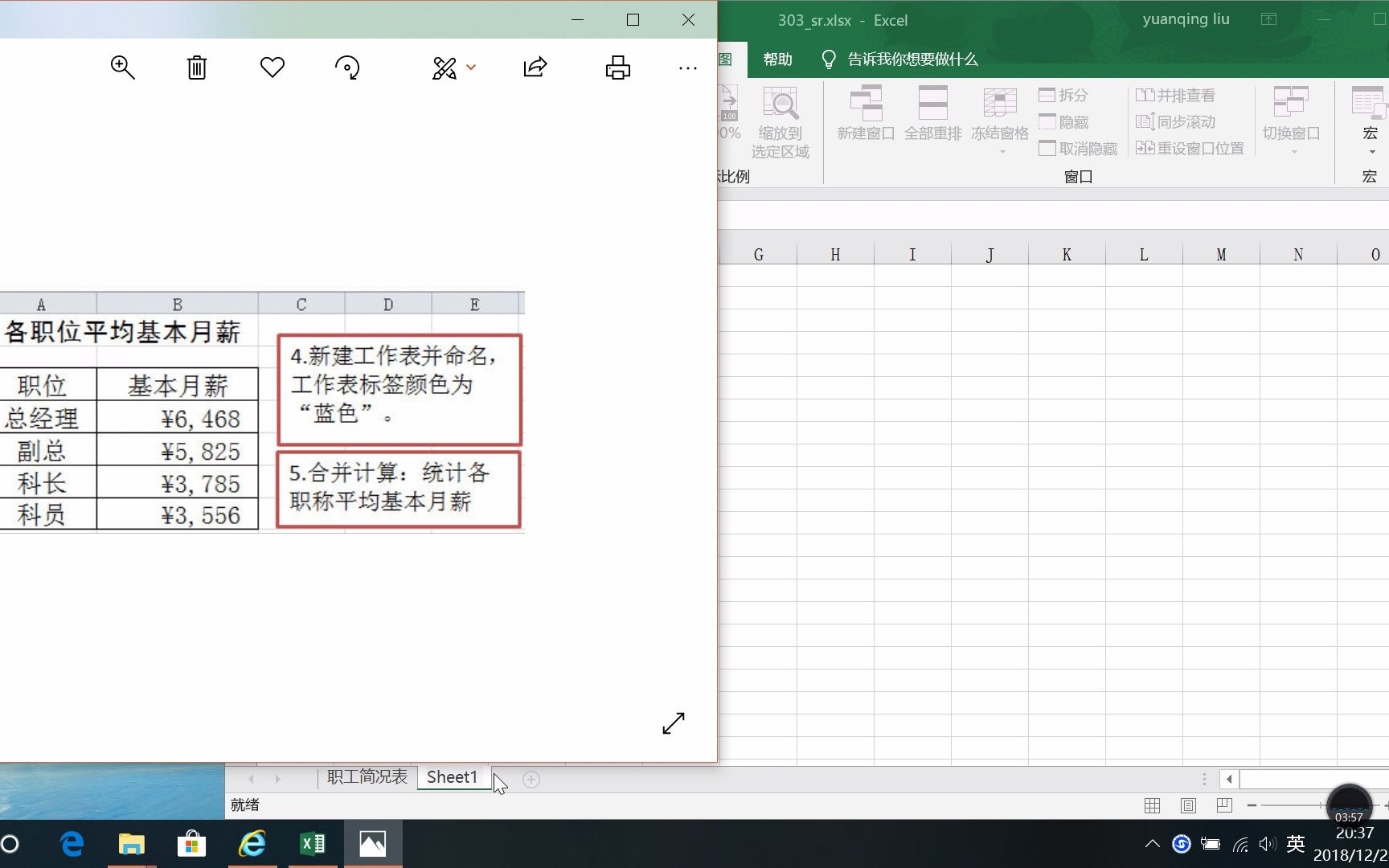Add a new worksheet with the plus button

point(531,779)
